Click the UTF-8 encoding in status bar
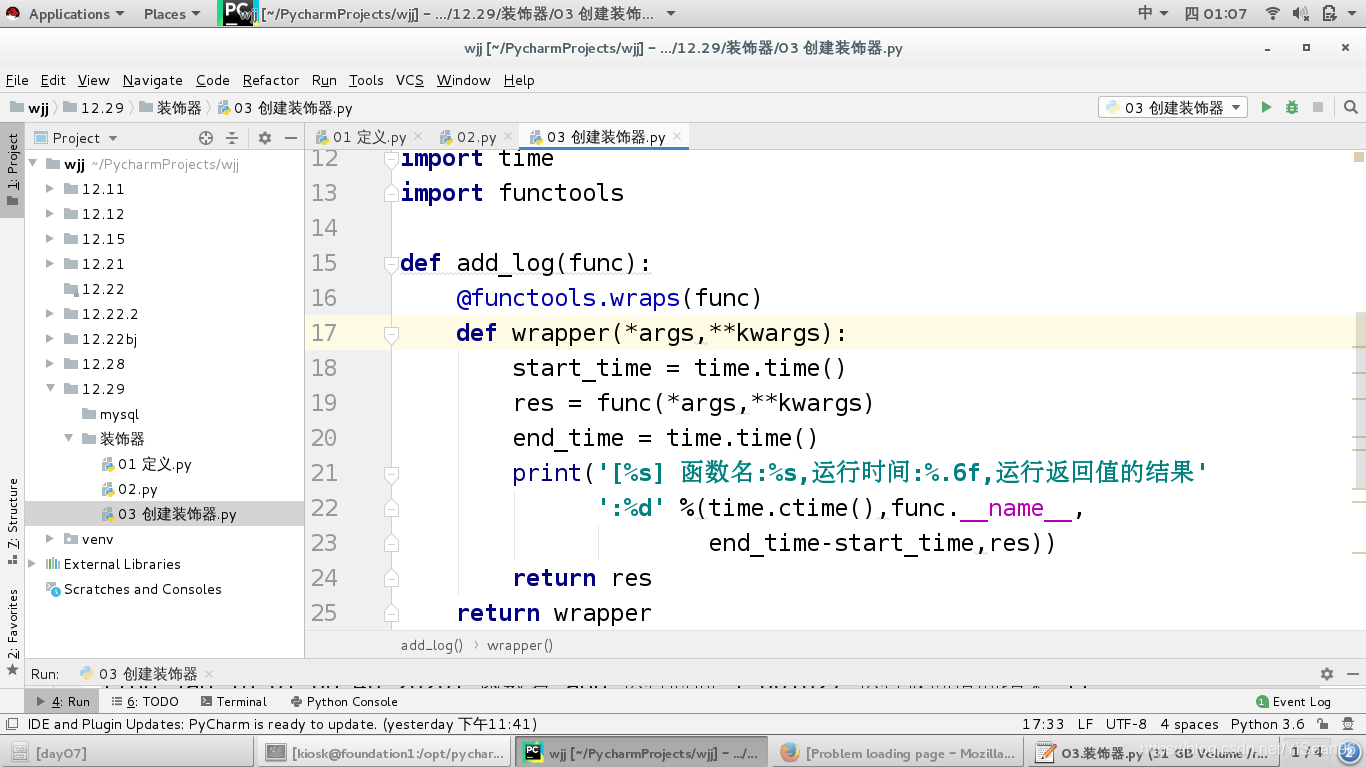 coord(1127,724)
